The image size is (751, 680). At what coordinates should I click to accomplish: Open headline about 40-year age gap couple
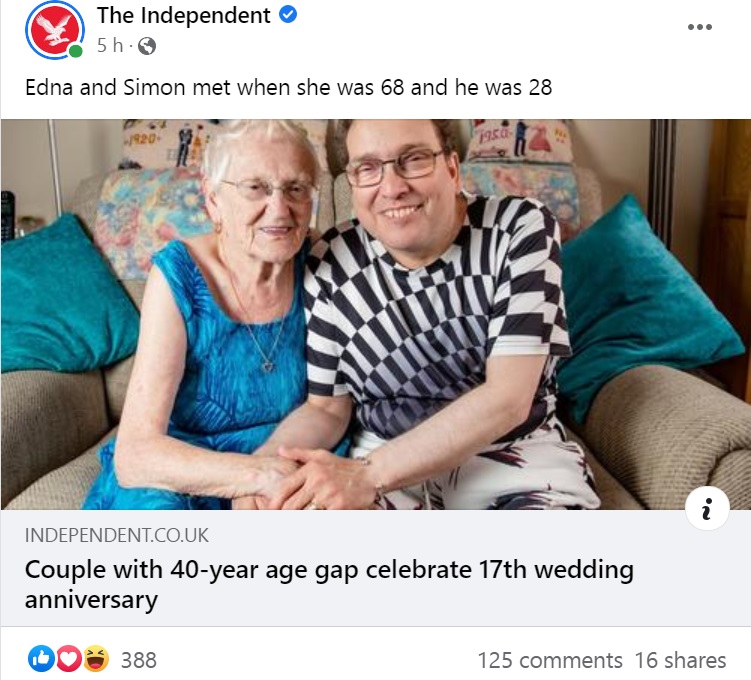pyautogui.click(x=329, y=584)
